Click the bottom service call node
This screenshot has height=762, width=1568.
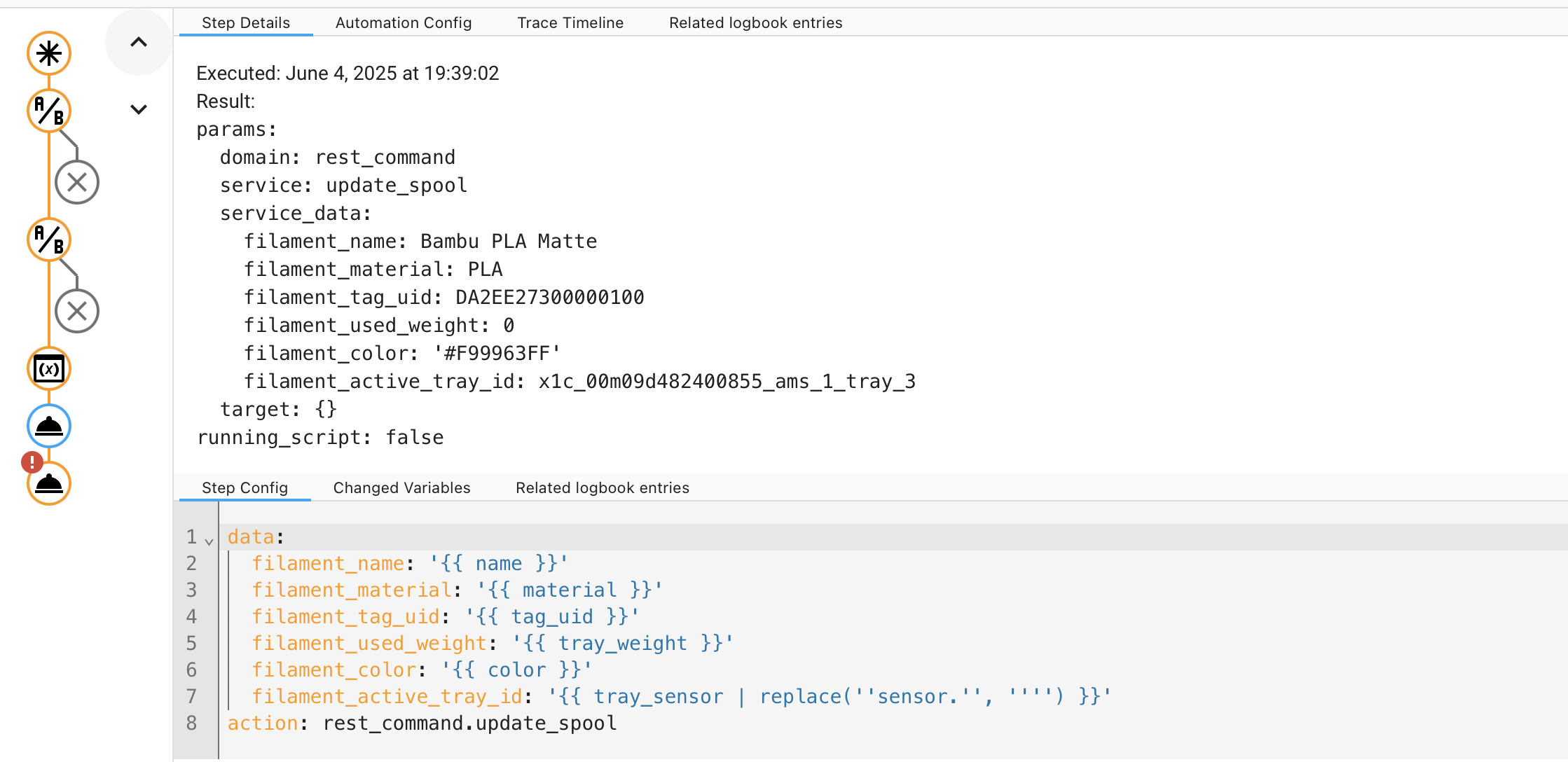[x=48, y=483]
